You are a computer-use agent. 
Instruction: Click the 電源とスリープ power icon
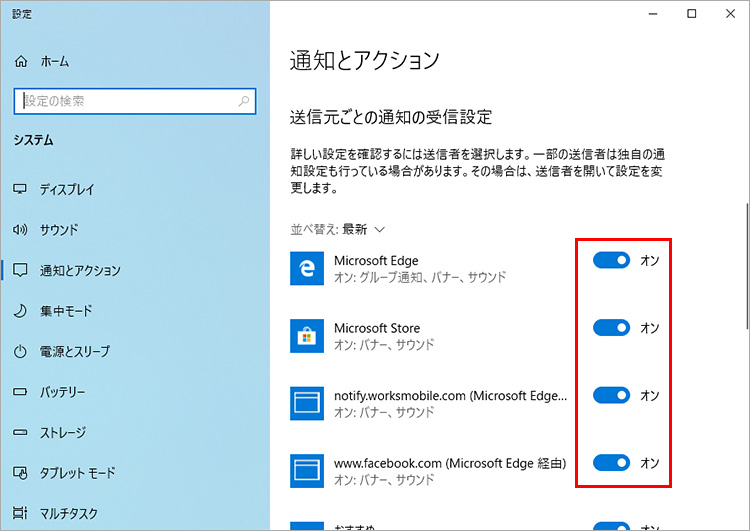(x=20, y=352)
